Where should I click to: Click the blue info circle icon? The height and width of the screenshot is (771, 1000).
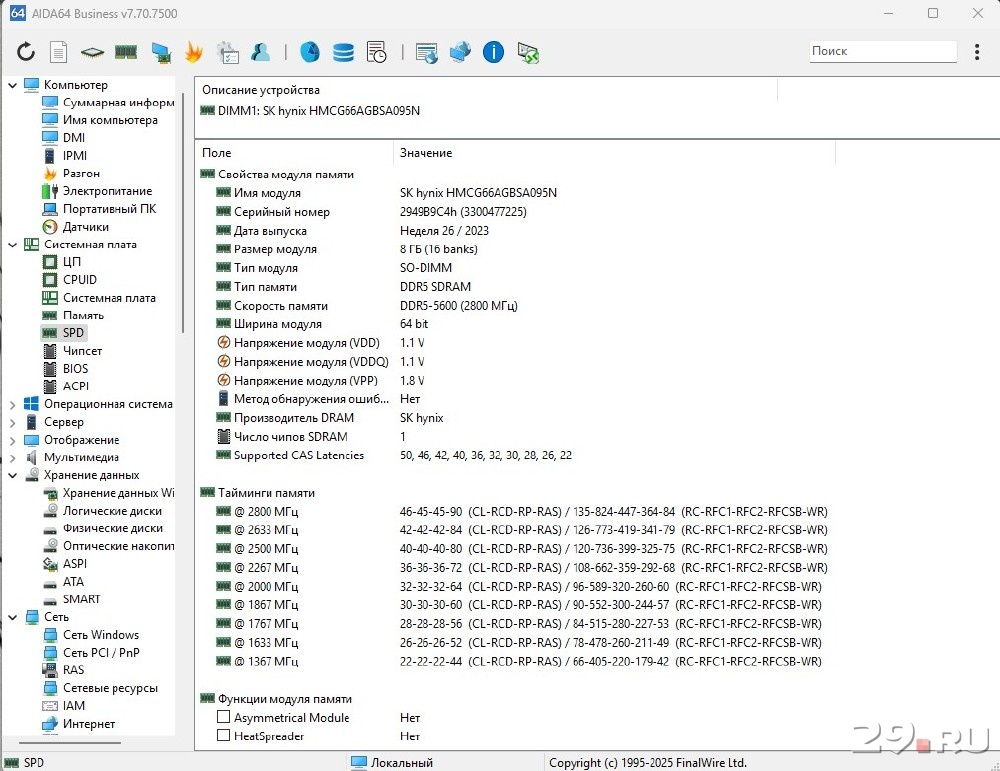493,52
